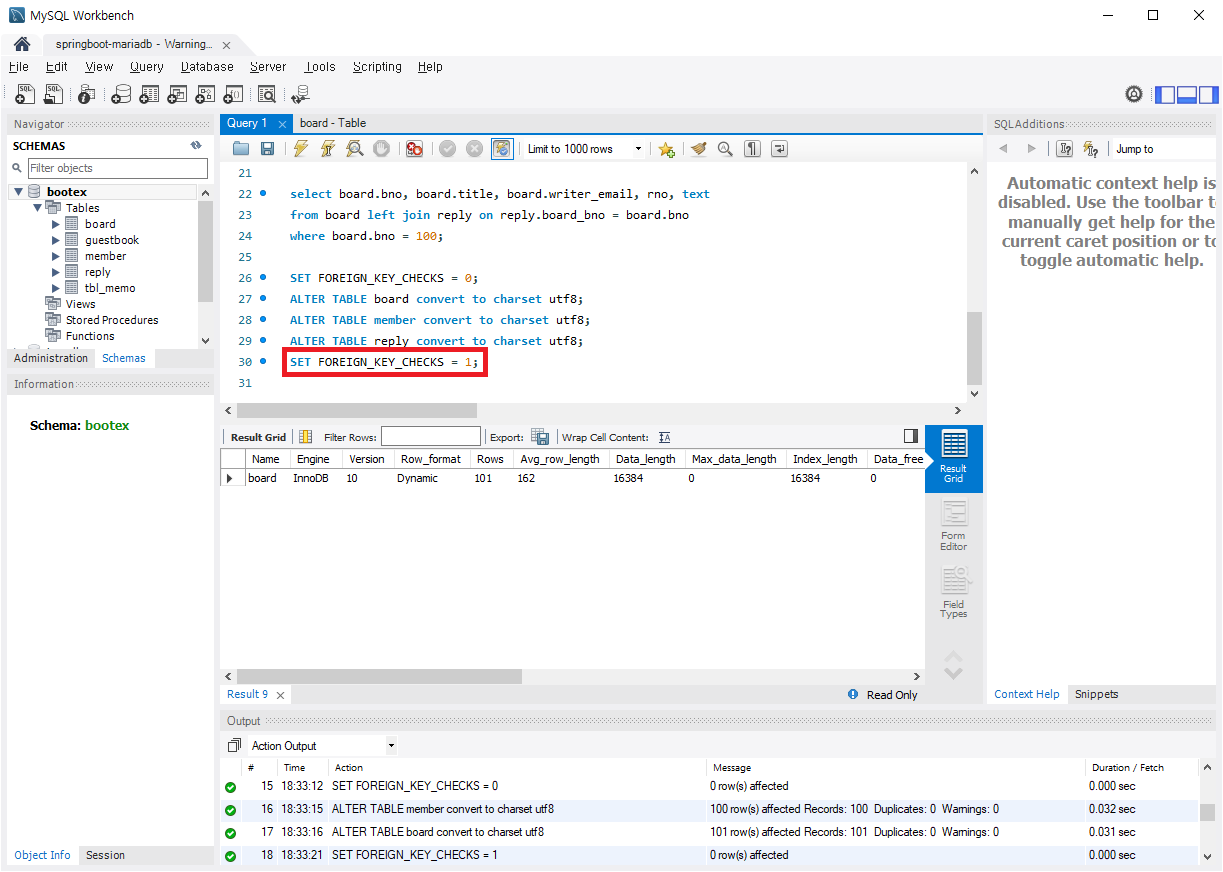Screen dimensions: 1223x872
Task: Create a new SQL tab for queries
Action: tap(25, 94)
